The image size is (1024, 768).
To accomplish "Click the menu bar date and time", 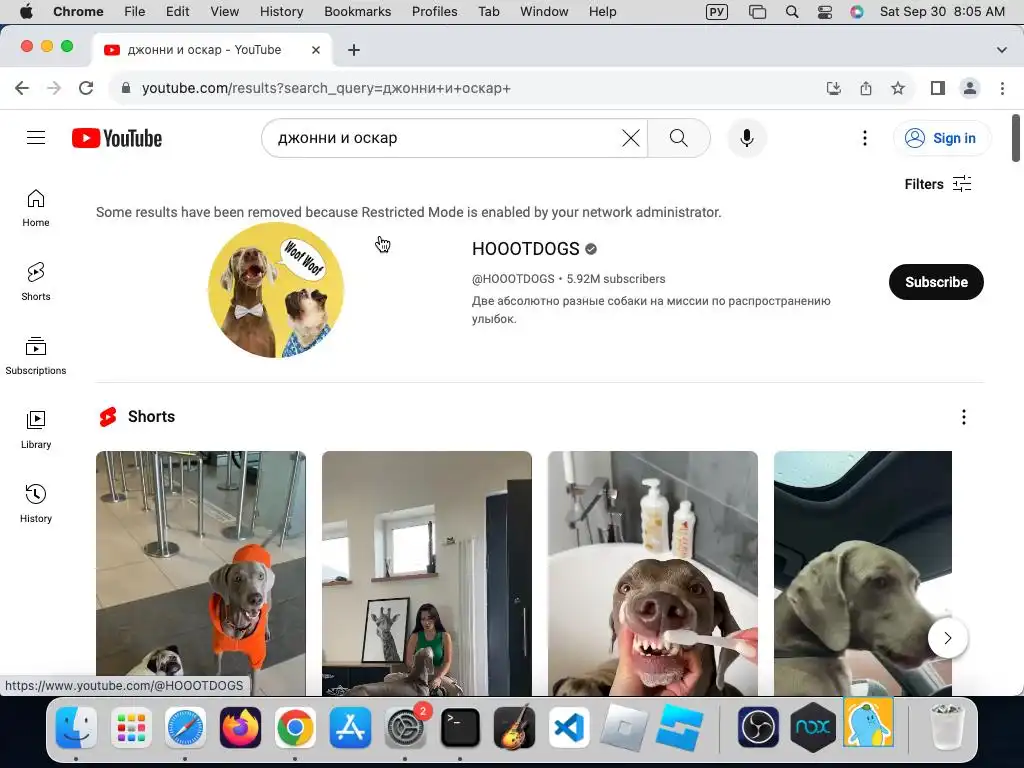I will [942, 12].
